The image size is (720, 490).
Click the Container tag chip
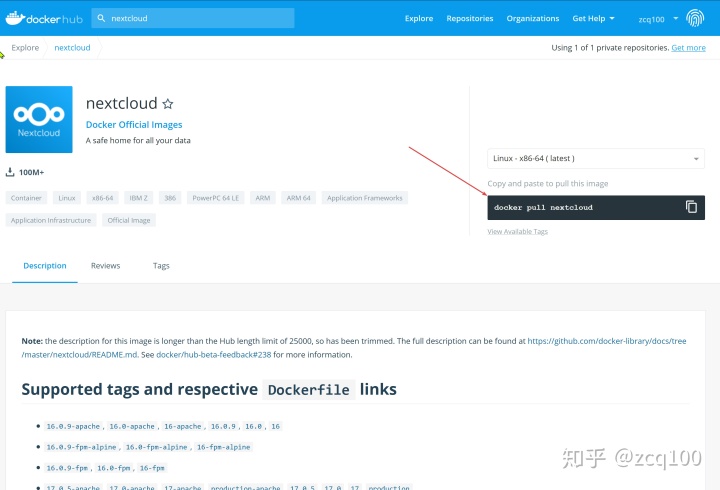click(26, 198)
